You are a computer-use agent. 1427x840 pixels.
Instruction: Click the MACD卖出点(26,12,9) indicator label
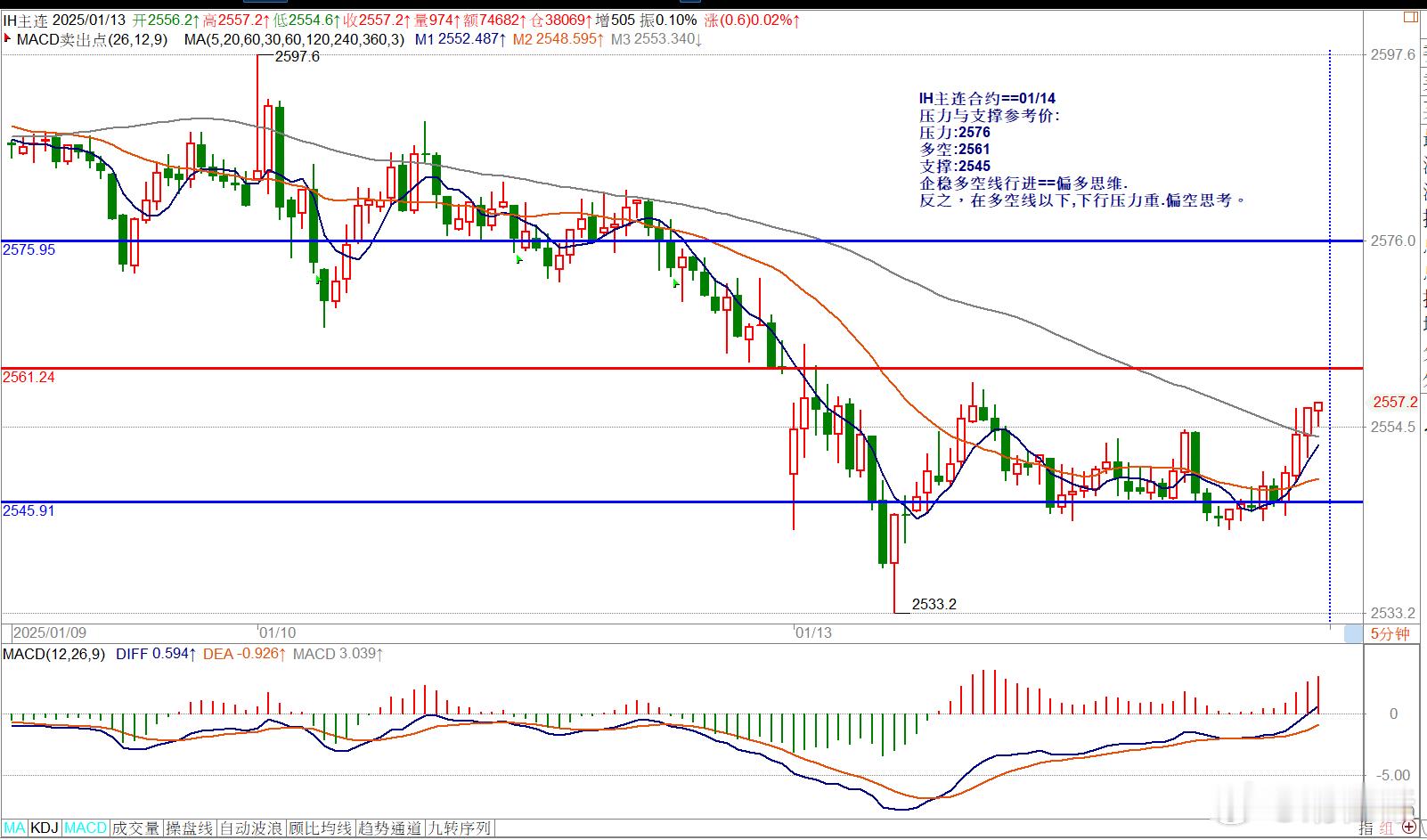[92, 39]
